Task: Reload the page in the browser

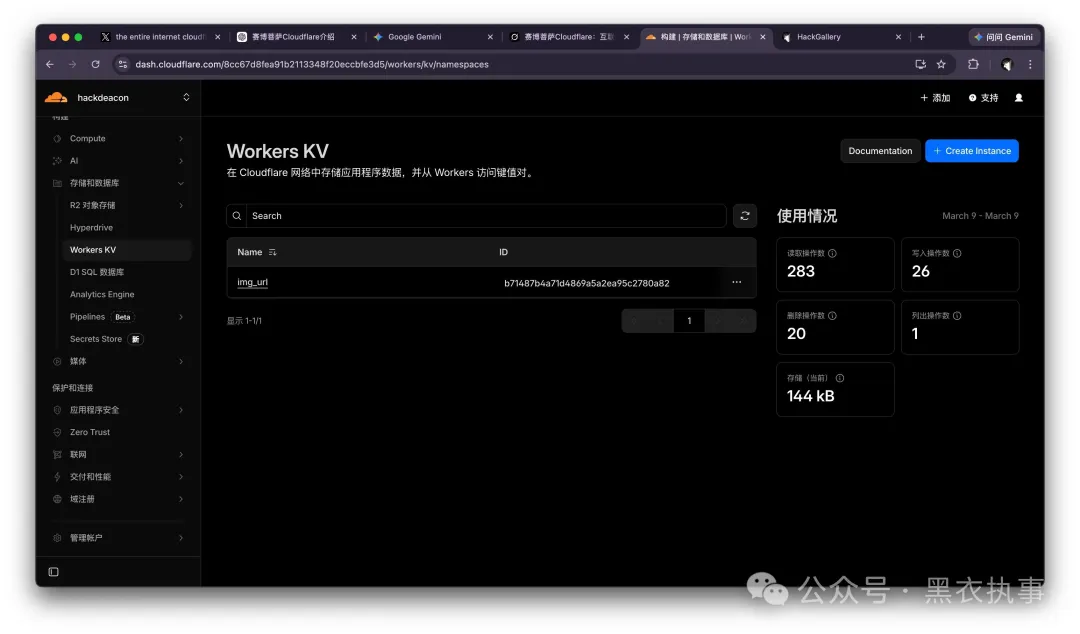Action: [96, 64]
